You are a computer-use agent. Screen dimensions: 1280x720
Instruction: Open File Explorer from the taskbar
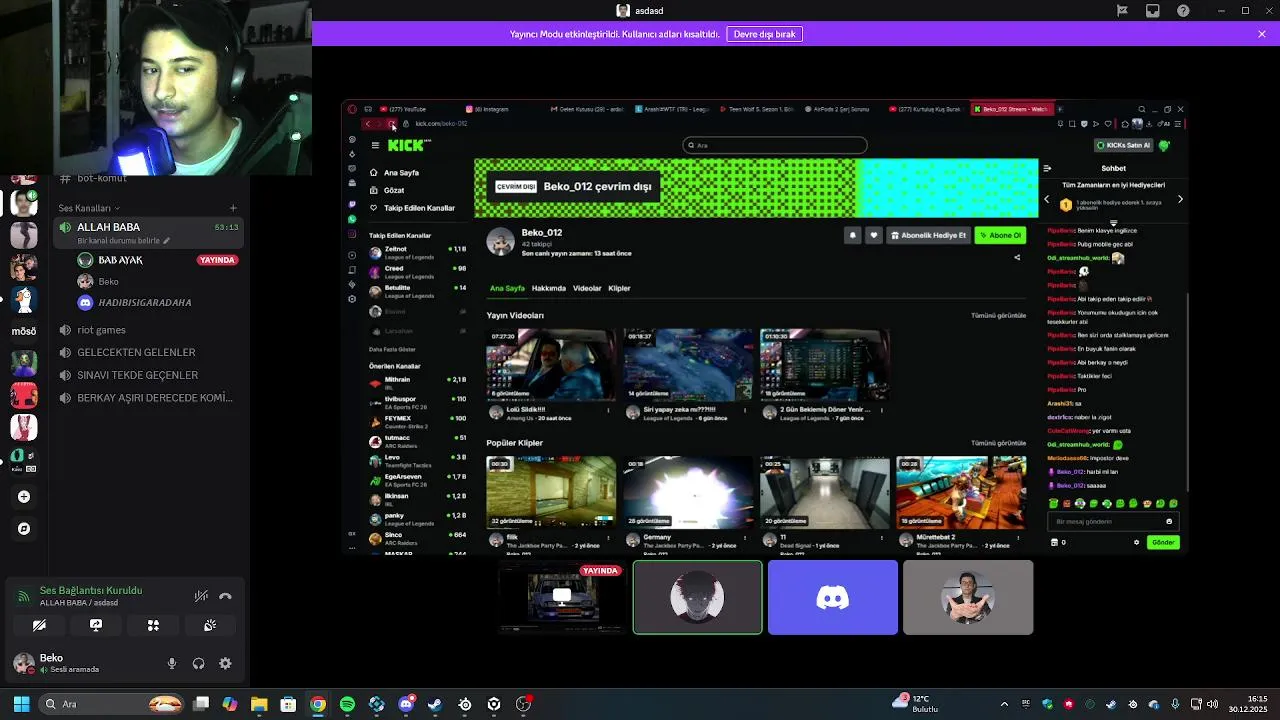259,704
